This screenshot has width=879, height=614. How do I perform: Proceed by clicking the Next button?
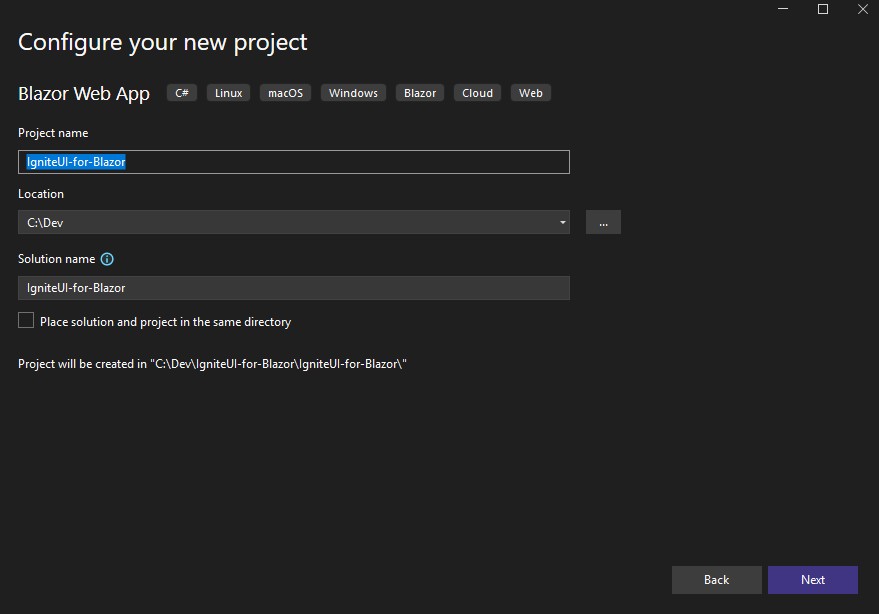[812, 580]
